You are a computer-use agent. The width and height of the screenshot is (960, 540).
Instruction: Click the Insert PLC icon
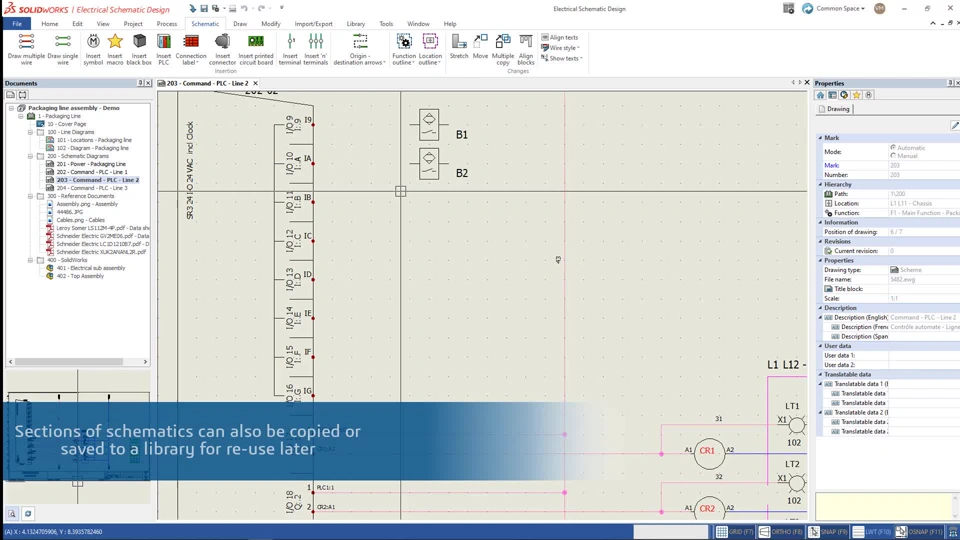(163, 49)
